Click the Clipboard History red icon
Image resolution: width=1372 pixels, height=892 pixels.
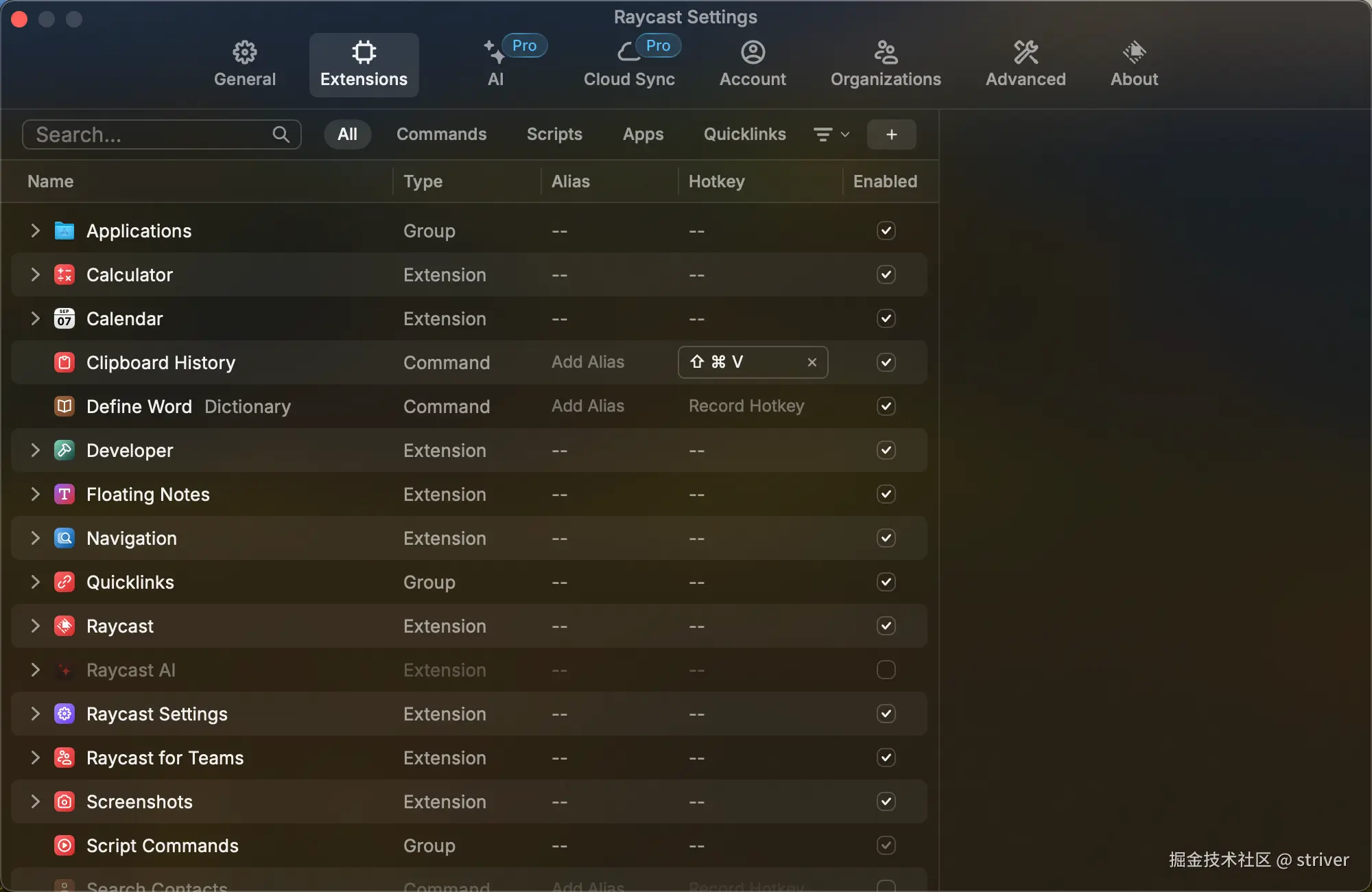pyautogui.click(x=64, y=362)
